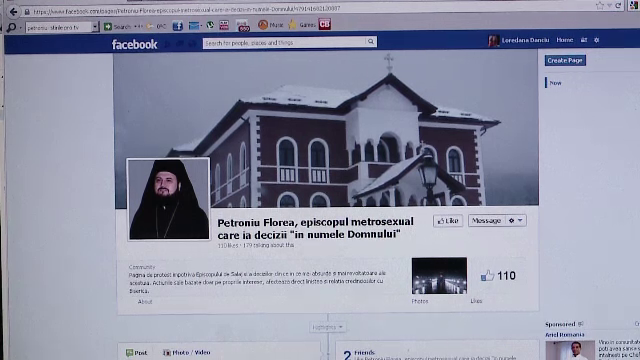This screenshot has width=640, height=360.
Task: Click the Facebook logo
Action: [134, 44]
